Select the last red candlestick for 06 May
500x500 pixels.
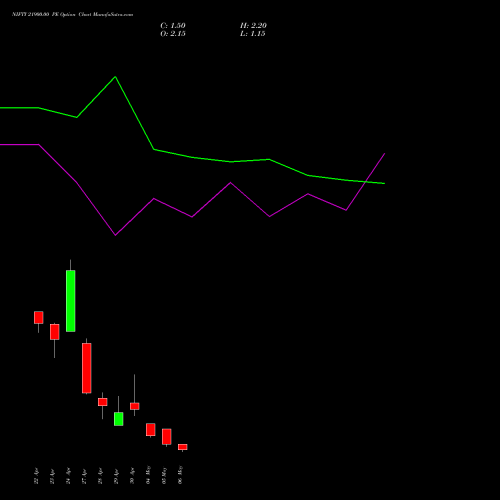(183, 447)
